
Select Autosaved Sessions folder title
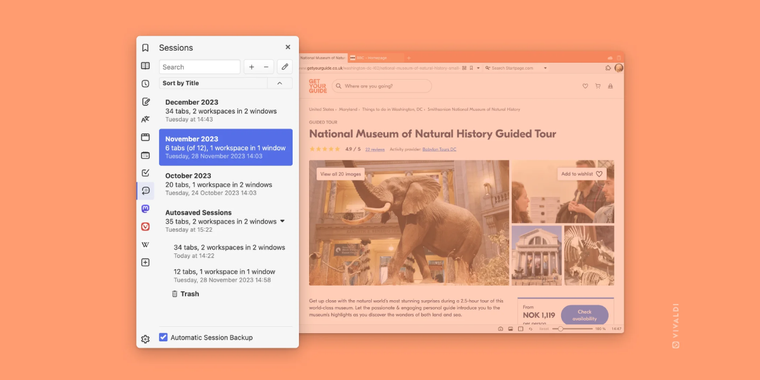198,212
